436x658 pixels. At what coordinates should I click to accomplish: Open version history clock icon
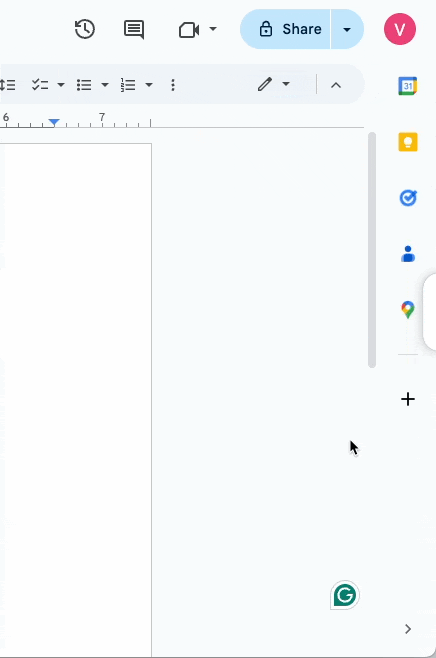pos(85,29)
